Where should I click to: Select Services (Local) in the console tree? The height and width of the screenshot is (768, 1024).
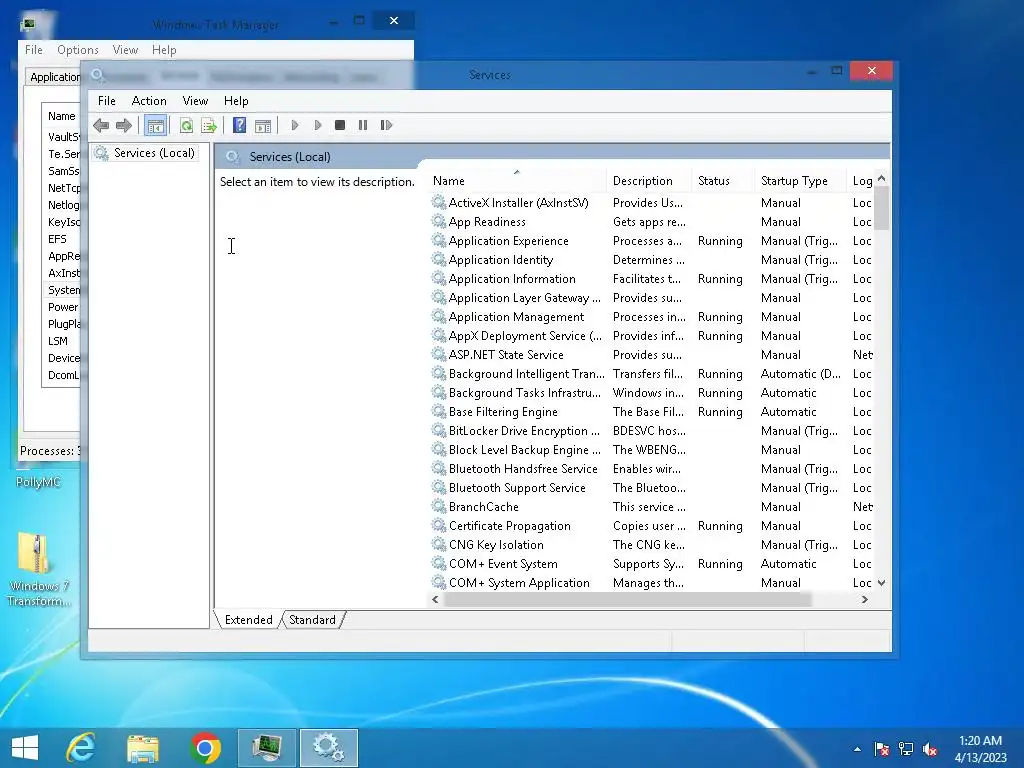pyautogui.click(x=154, y=153)
